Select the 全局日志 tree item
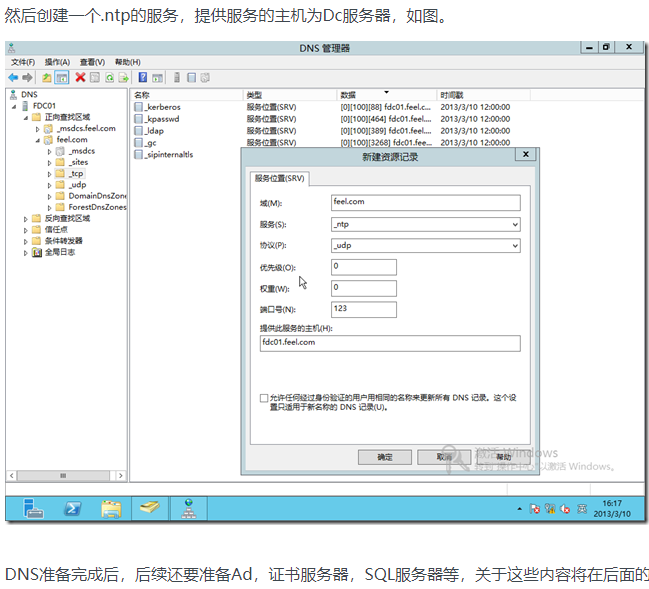649x589 pixels. point(54,252)
